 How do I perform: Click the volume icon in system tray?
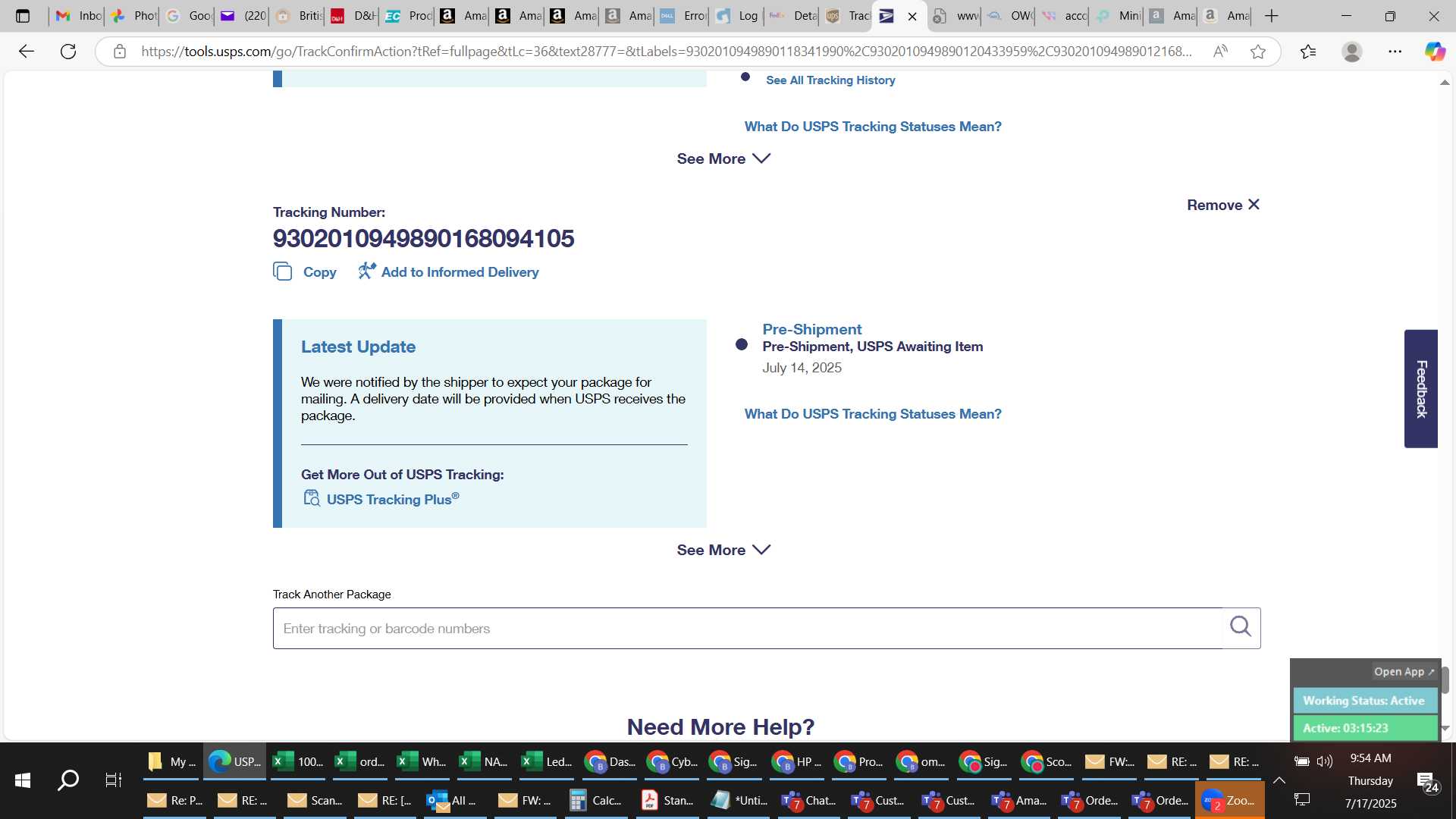[1325, 761]
